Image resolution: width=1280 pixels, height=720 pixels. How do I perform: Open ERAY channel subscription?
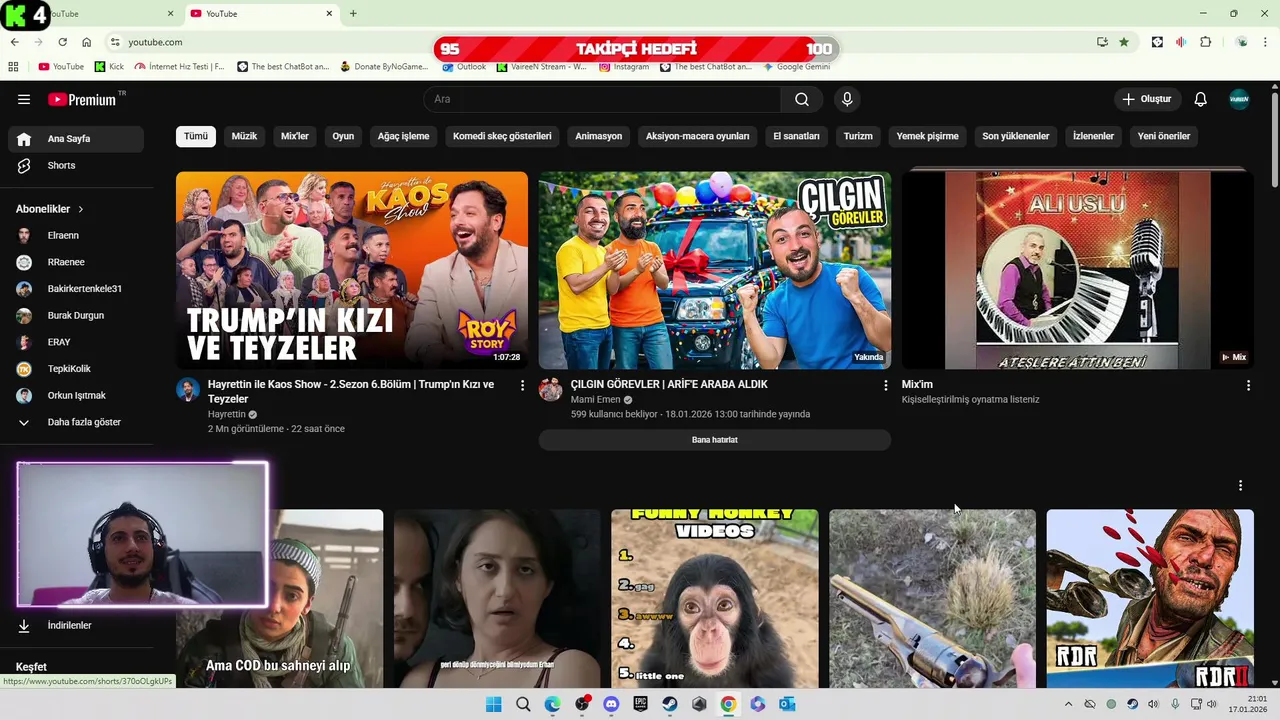coord(76,342)
